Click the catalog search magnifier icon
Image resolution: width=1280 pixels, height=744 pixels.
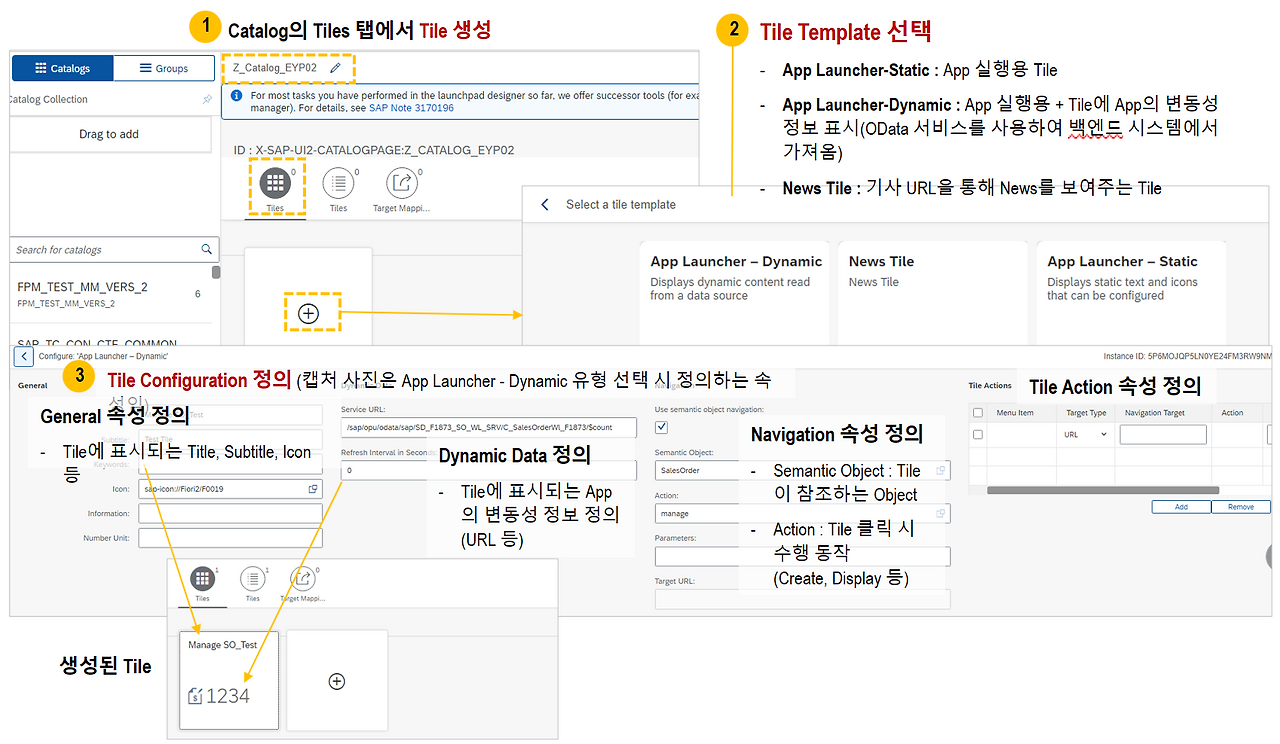pos(207,250)
